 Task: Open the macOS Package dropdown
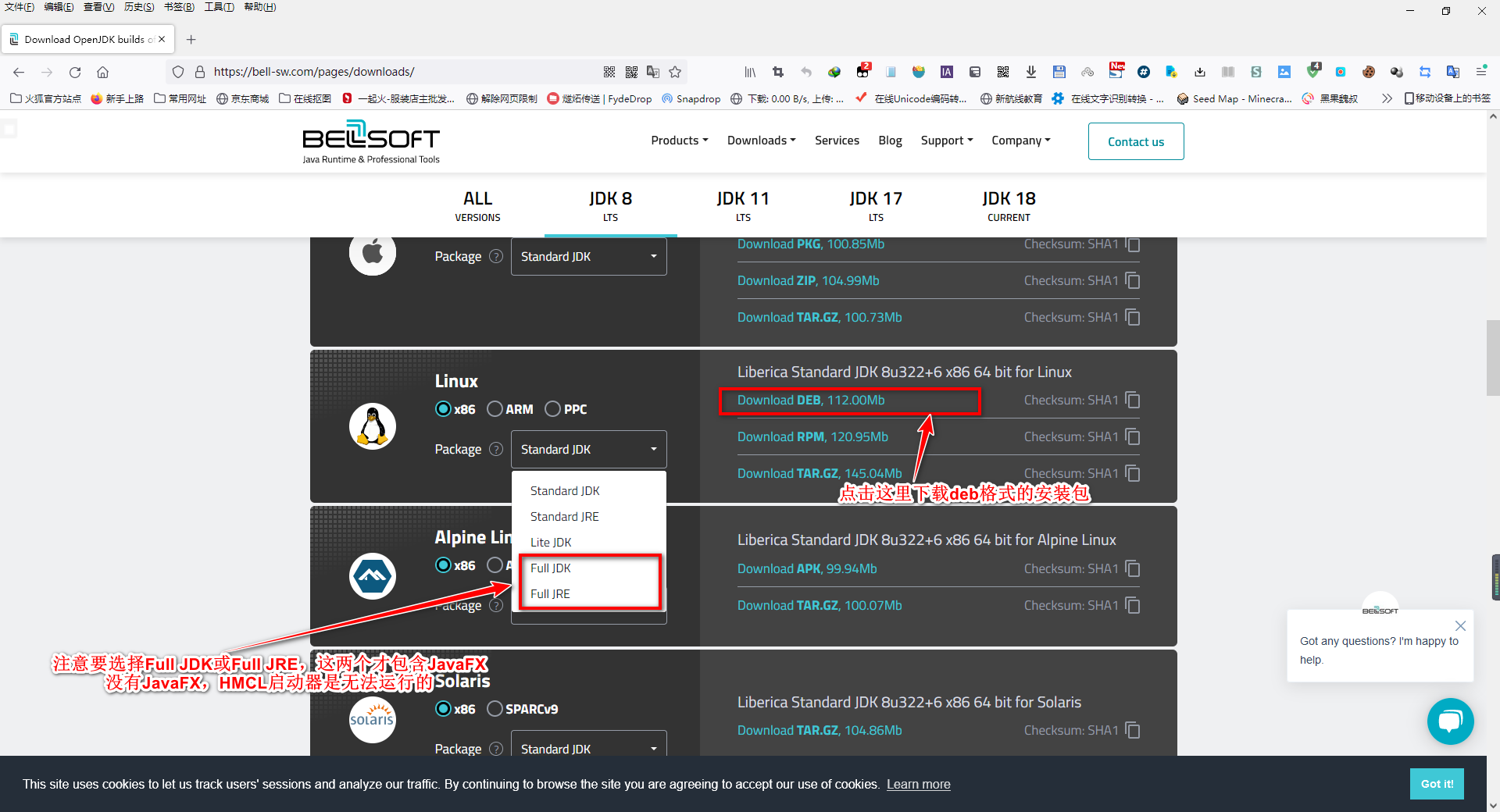point(589,256)
